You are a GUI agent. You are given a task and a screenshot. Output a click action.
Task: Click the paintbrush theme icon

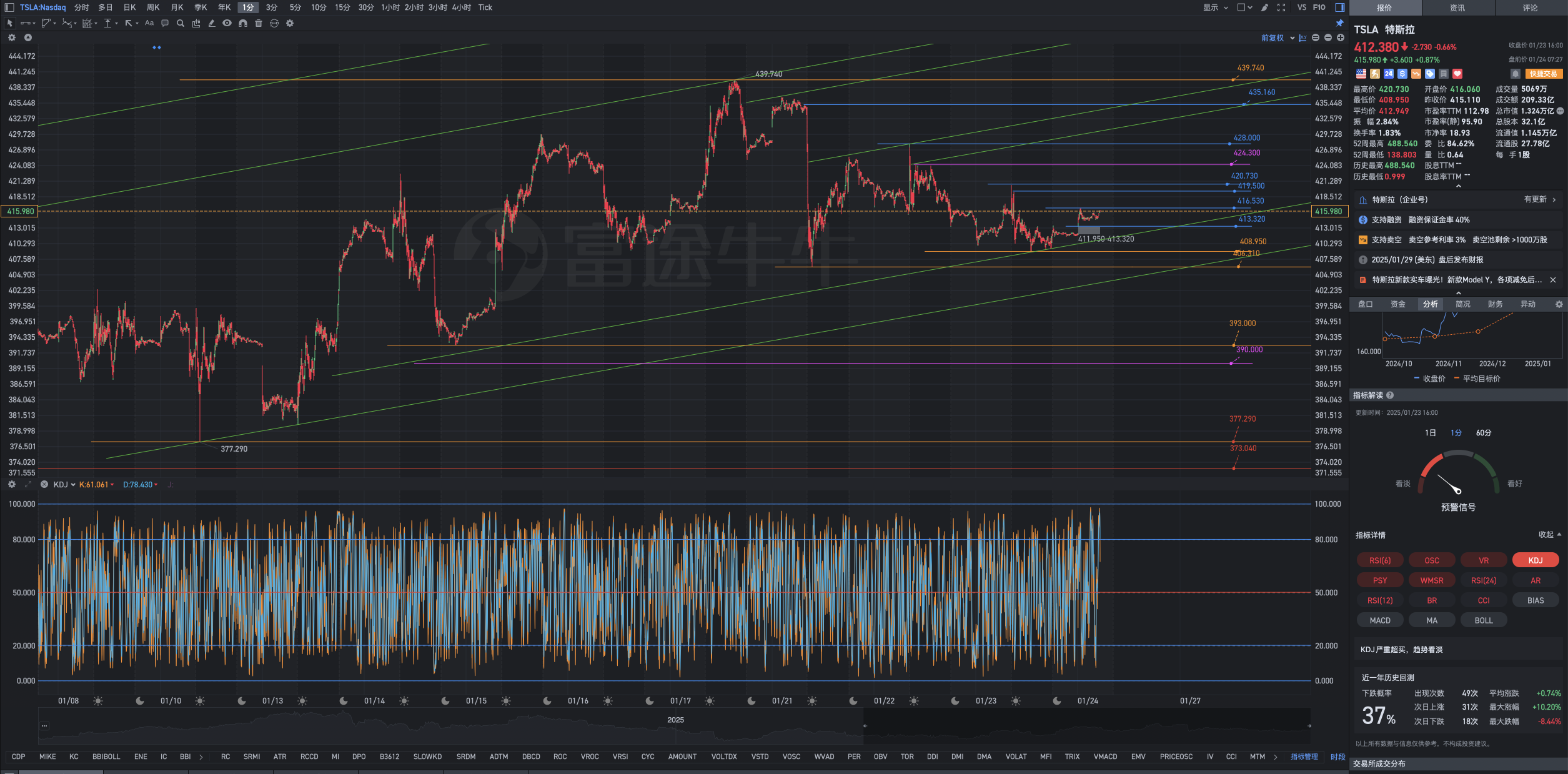coord(1264,7)
